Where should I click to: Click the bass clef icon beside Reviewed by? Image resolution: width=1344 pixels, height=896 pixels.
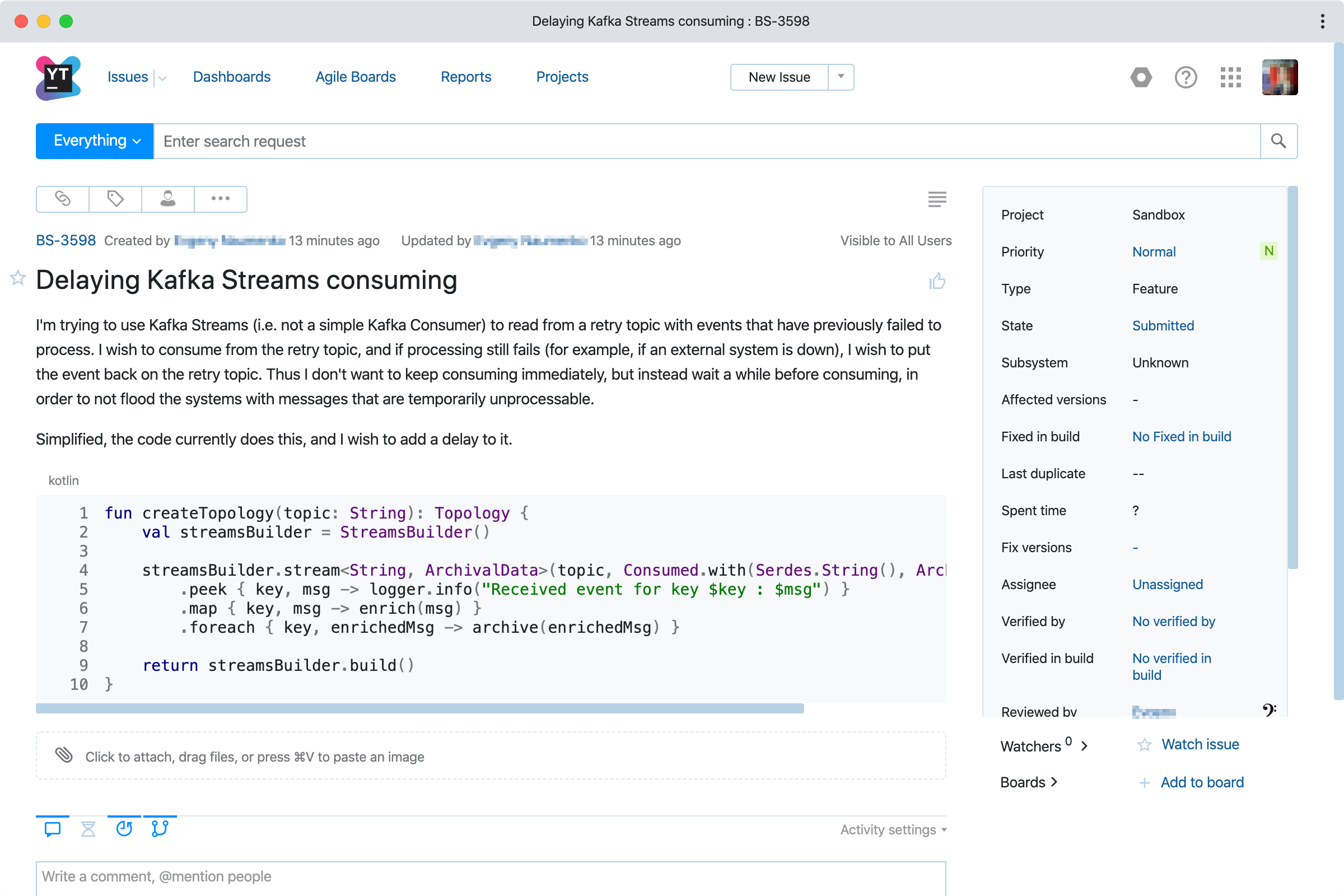click(1269, 711)
